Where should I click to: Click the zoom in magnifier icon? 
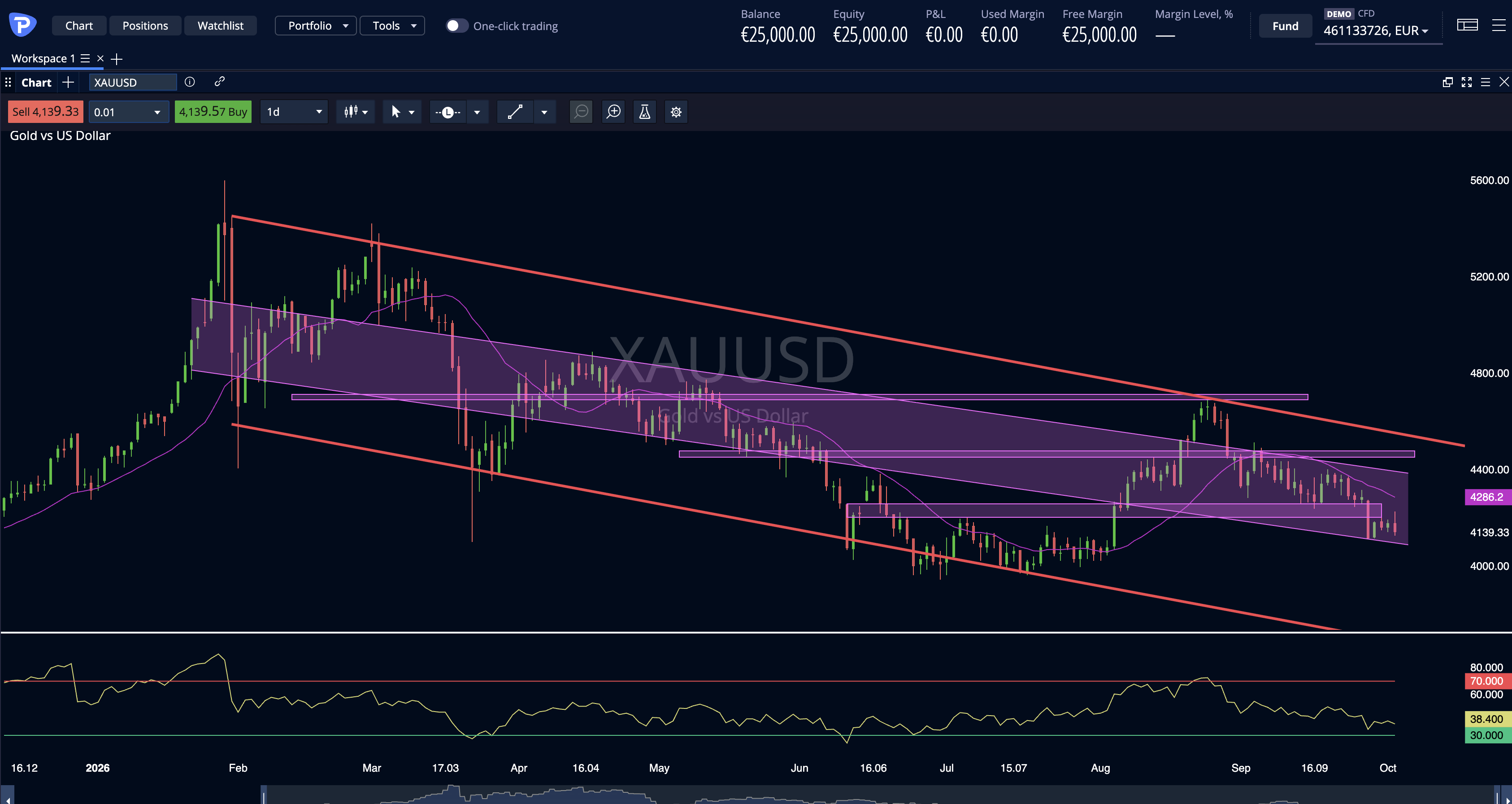point(613,112)
